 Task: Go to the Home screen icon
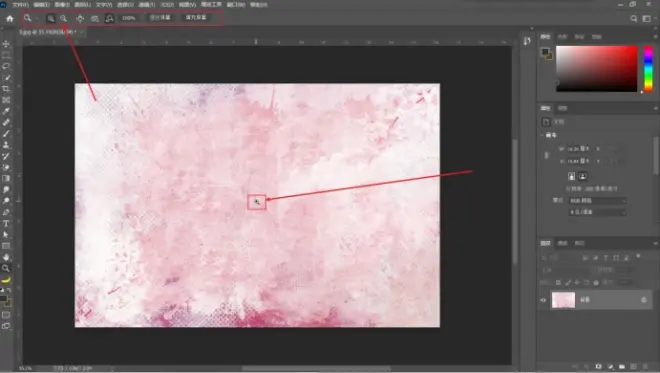coord(10,18)
